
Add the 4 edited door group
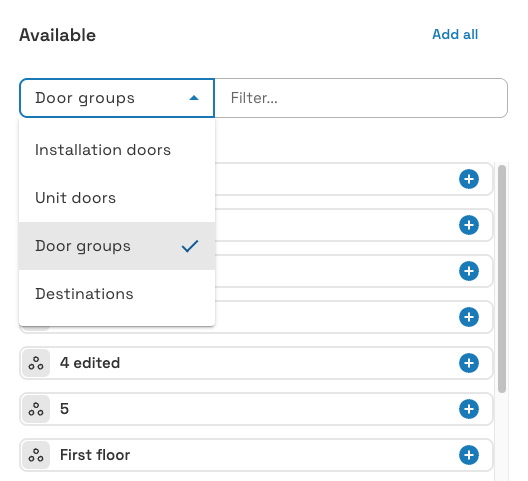(x=469, y=363)
